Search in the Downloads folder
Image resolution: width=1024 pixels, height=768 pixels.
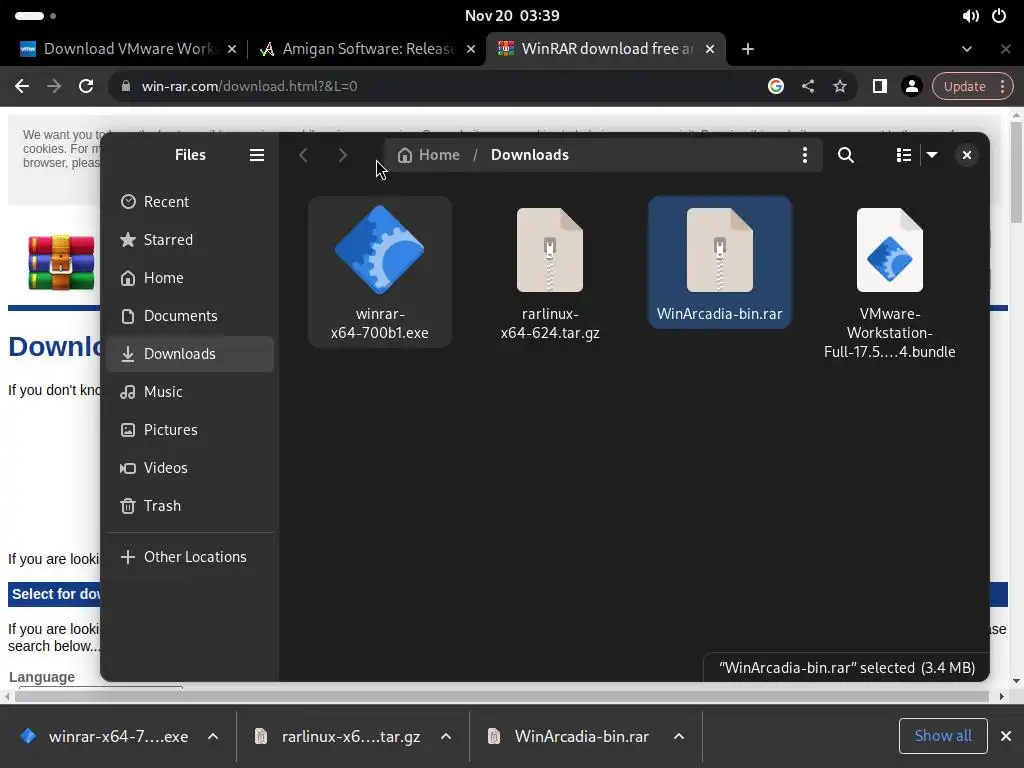point(846,155)
